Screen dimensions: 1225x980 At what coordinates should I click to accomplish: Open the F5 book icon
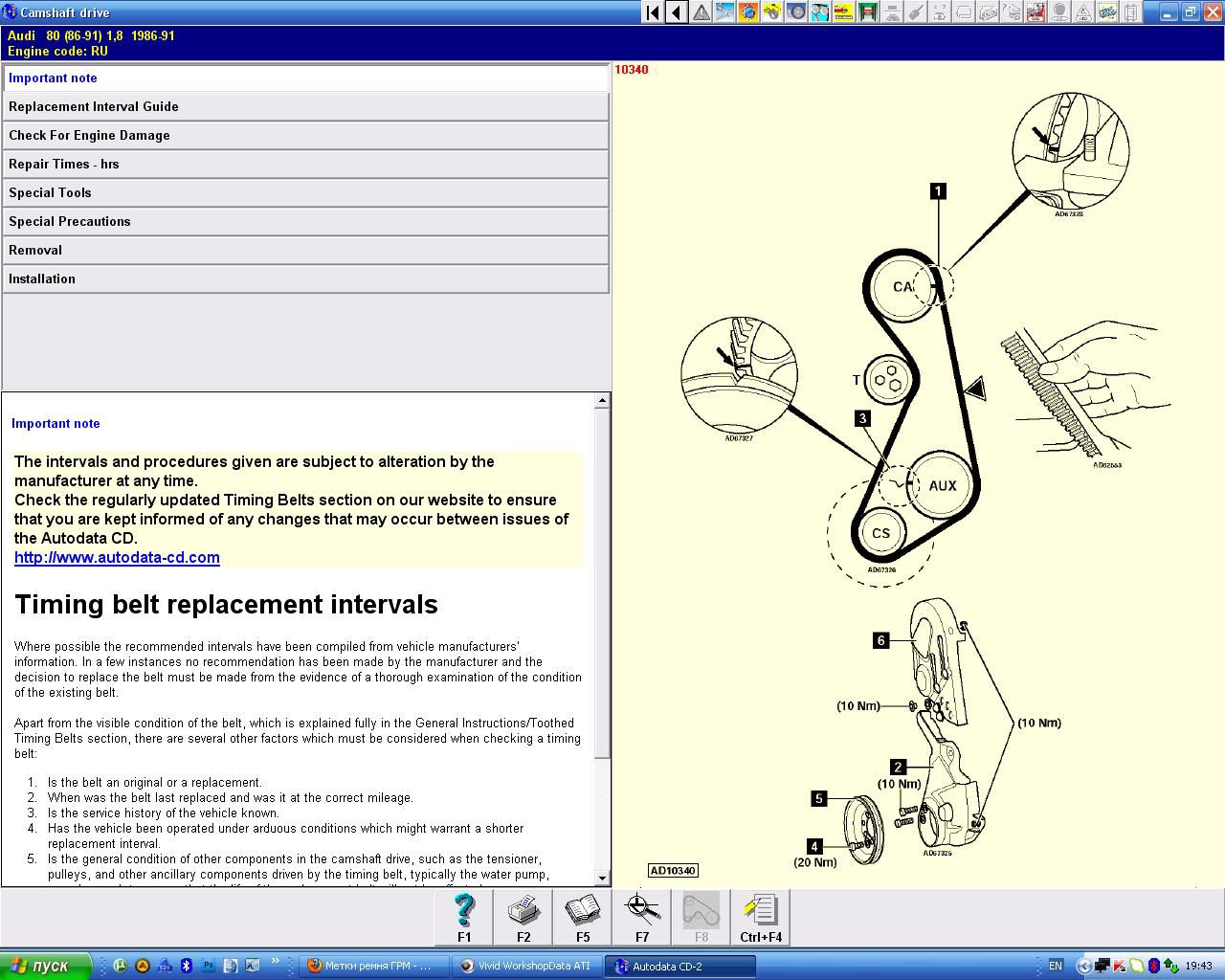tap(582, 916)
